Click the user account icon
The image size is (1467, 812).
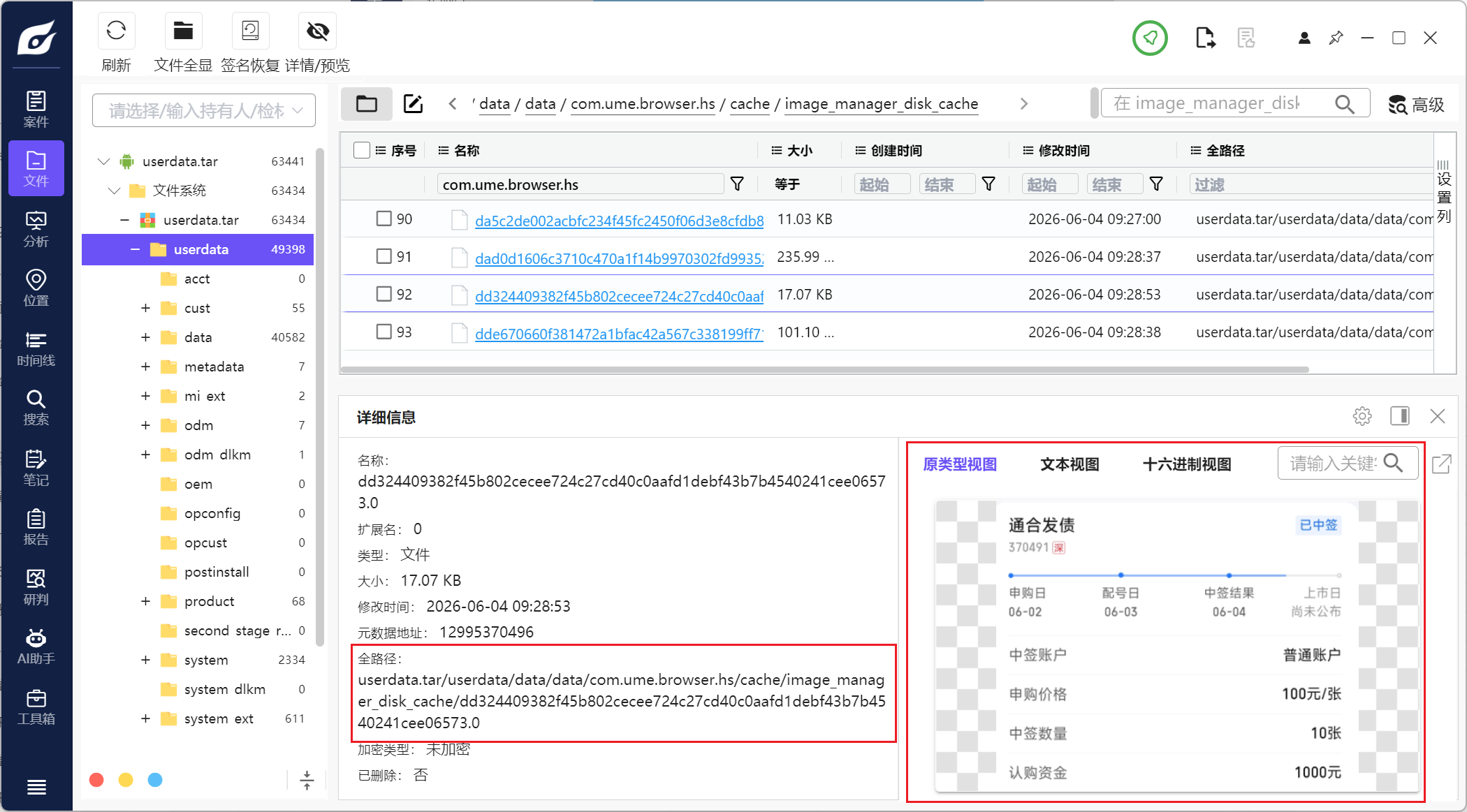tap(1304, 38)
